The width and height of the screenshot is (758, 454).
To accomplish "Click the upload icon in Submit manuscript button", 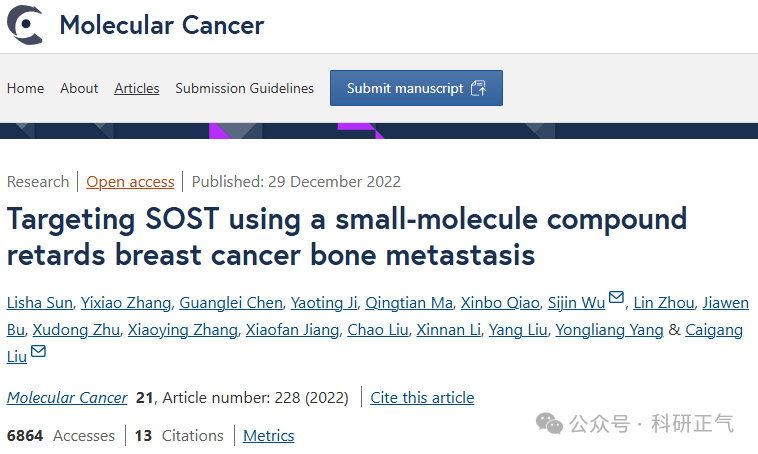I will click(479, 88).
